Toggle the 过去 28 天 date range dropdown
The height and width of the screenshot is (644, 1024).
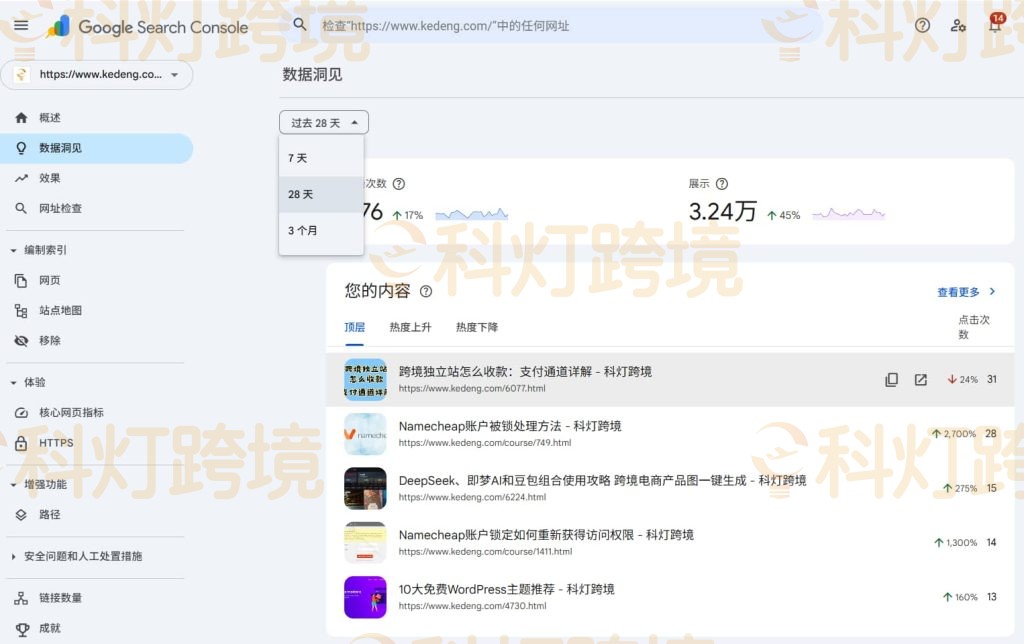tap(324, 123)
